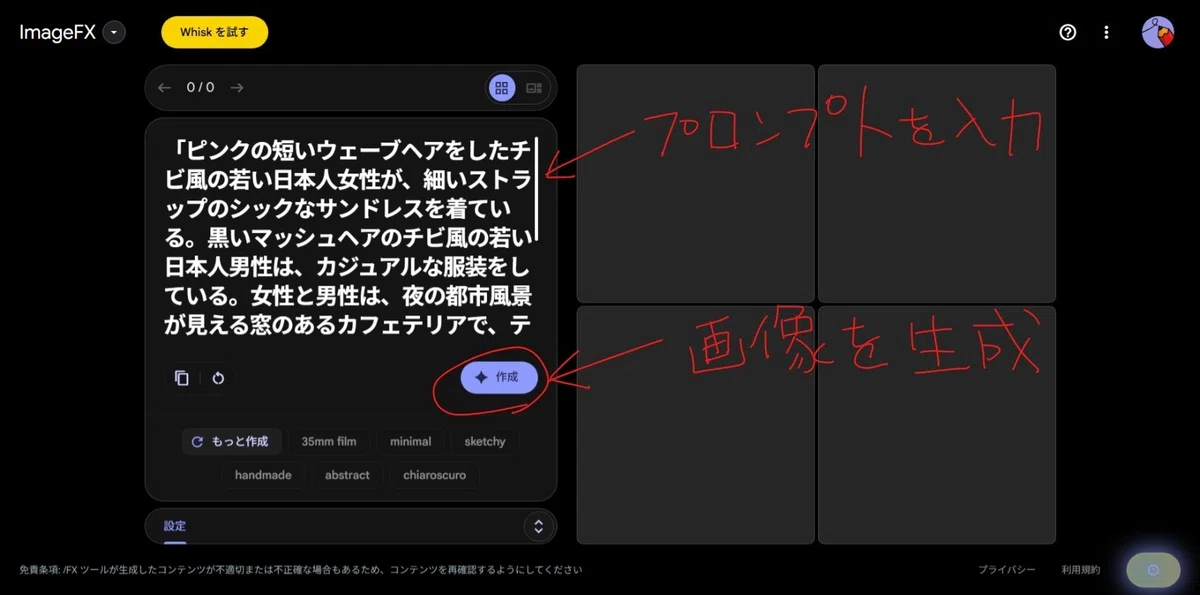Select the handmade style chip
The image size is (1200, 595).
(263, 475)
